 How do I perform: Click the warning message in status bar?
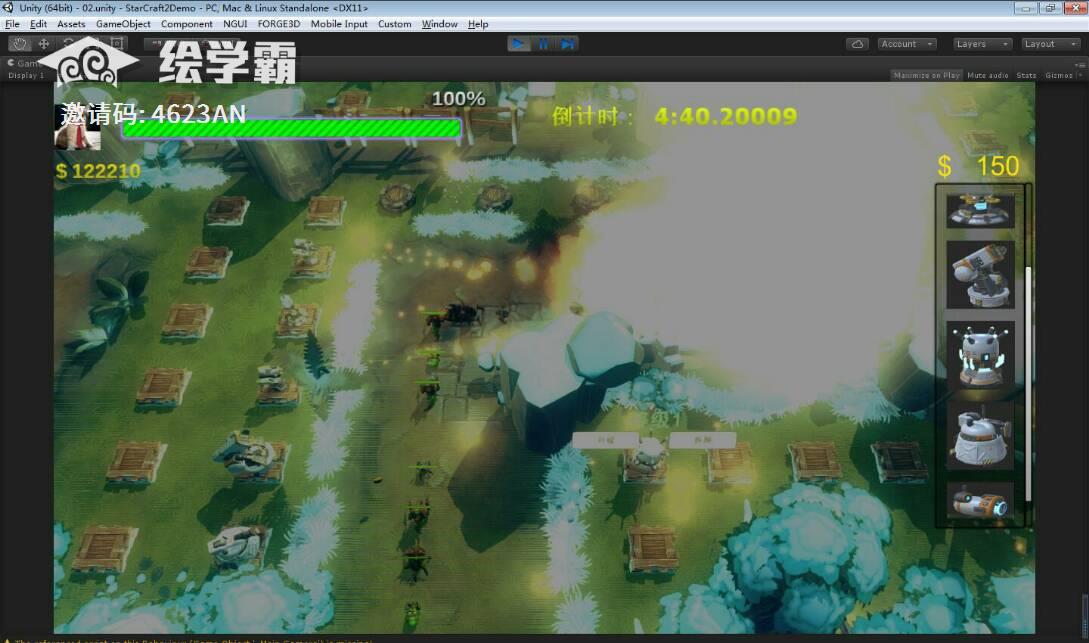[x=189, y=640]
